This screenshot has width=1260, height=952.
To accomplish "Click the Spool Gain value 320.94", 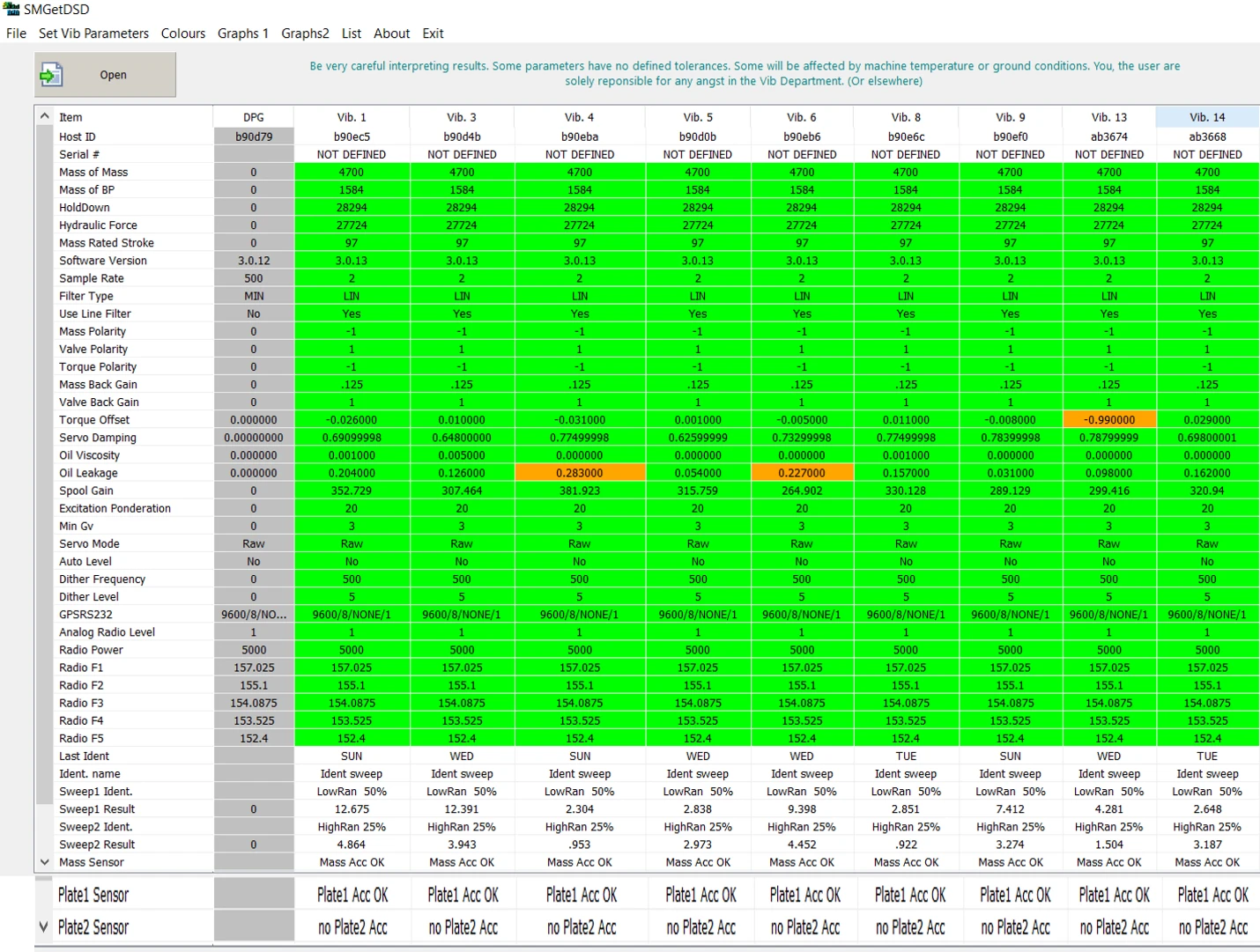I will click(x=1207, y=491).
